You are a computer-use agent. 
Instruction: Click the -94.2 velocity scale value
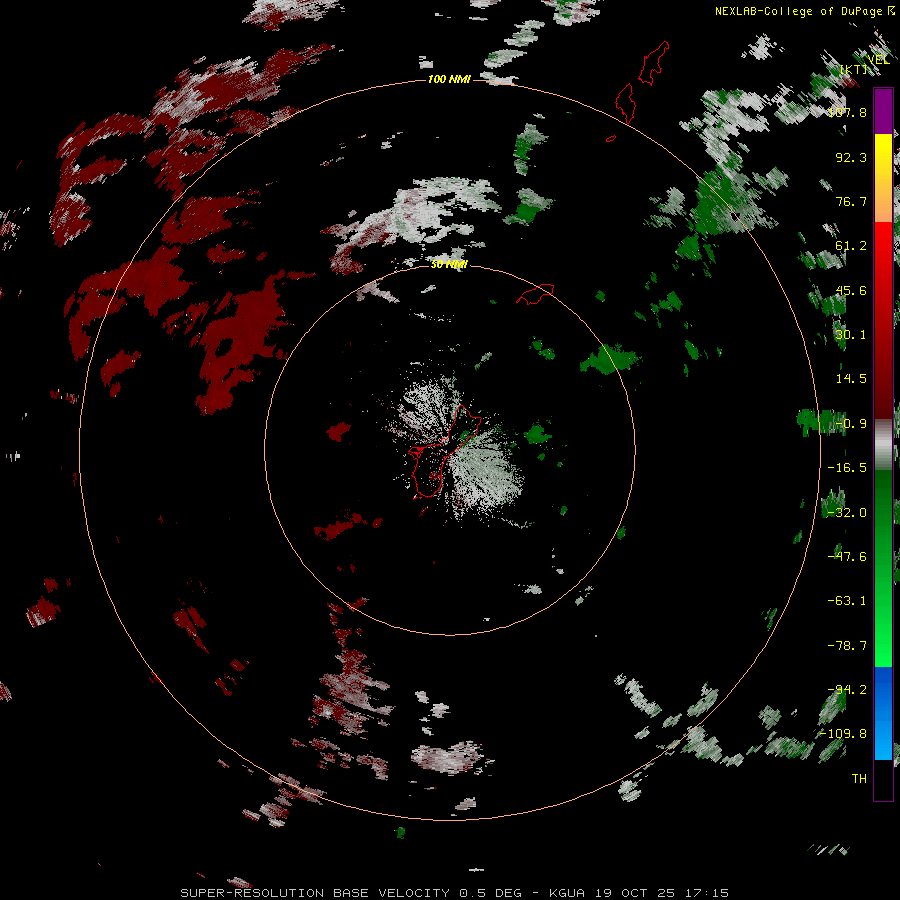pos(847,689)
